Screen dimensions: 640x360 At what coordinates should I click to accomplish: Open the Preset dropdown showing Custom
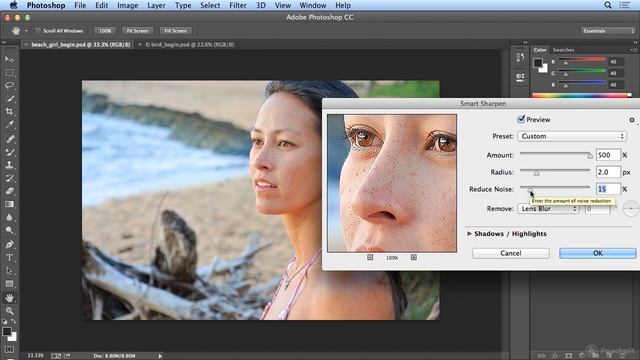click(572, 136)
